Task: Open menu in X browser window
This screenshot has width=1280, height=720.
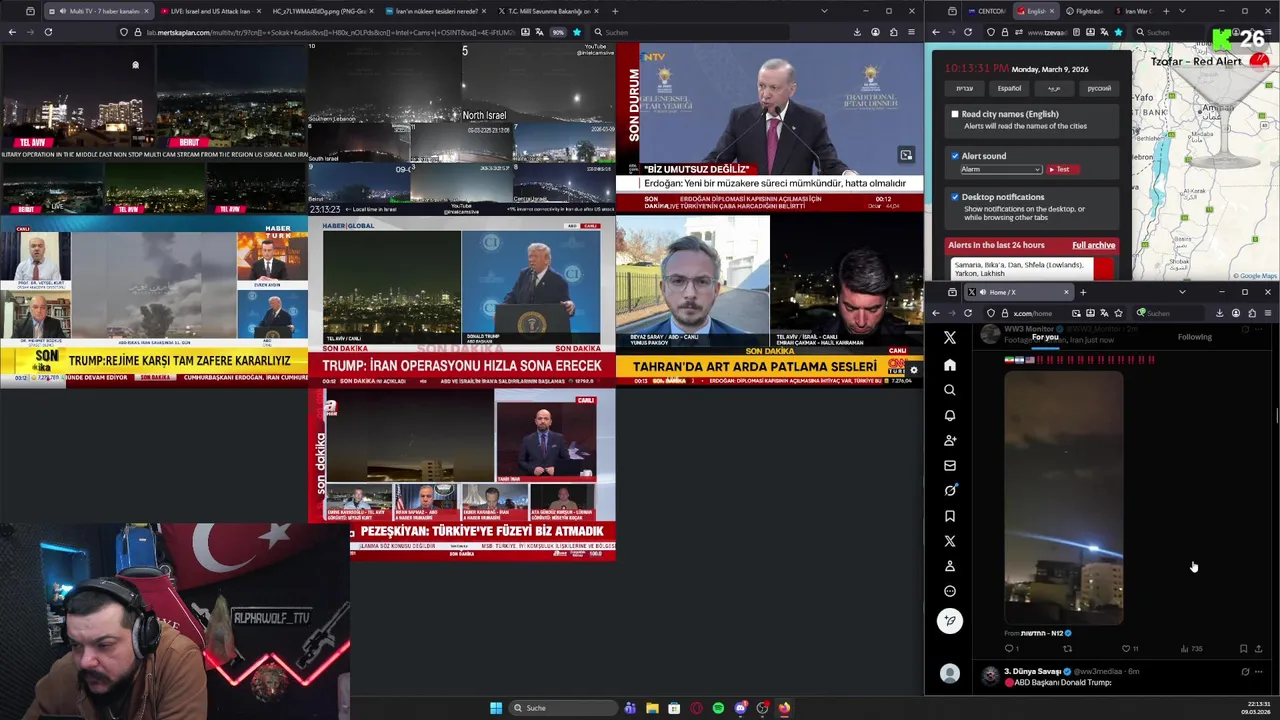Action: coord(1267,313)
